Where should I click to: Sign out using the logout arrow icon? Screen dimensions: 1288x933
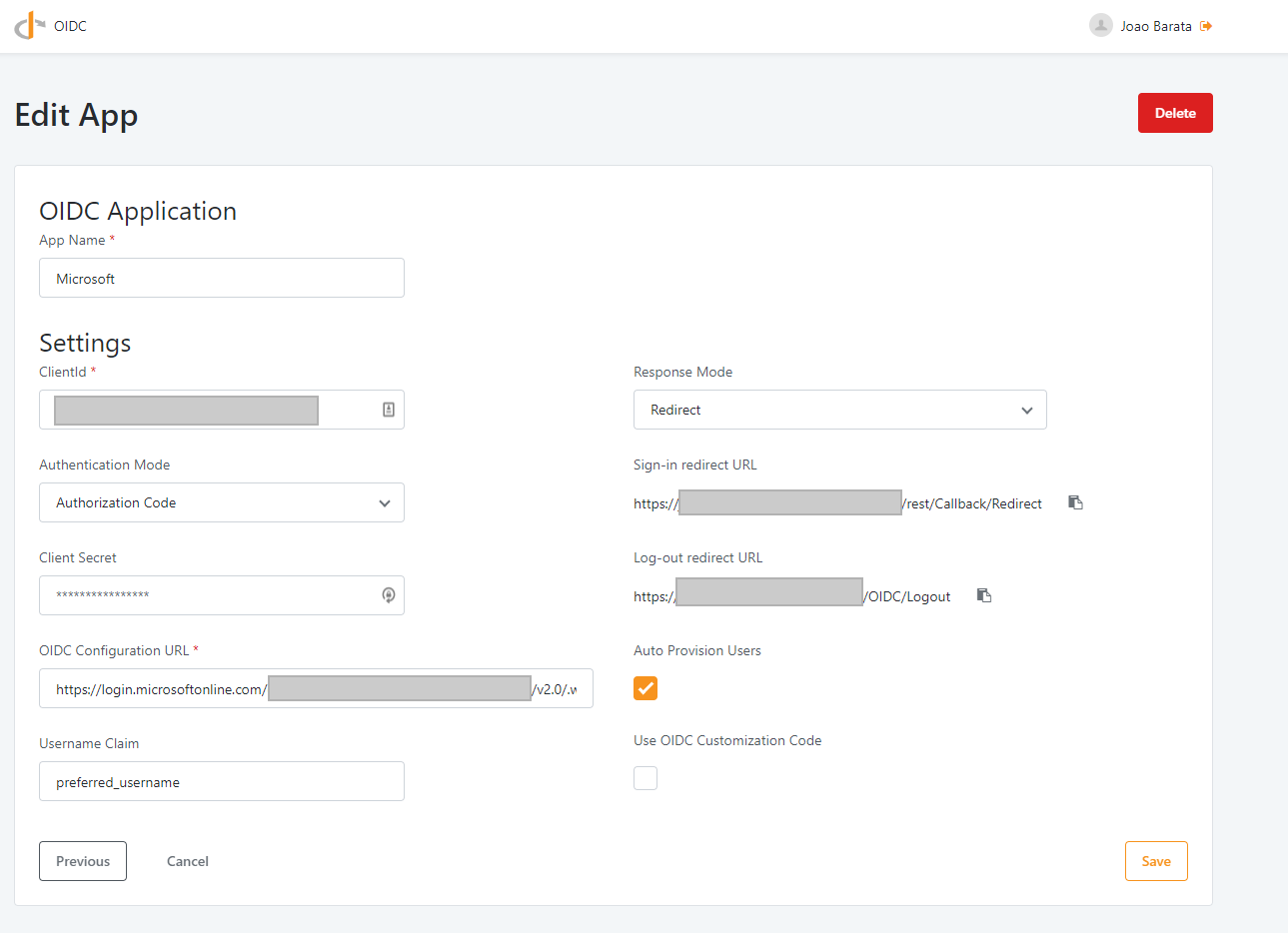(x=1206, y=25)
